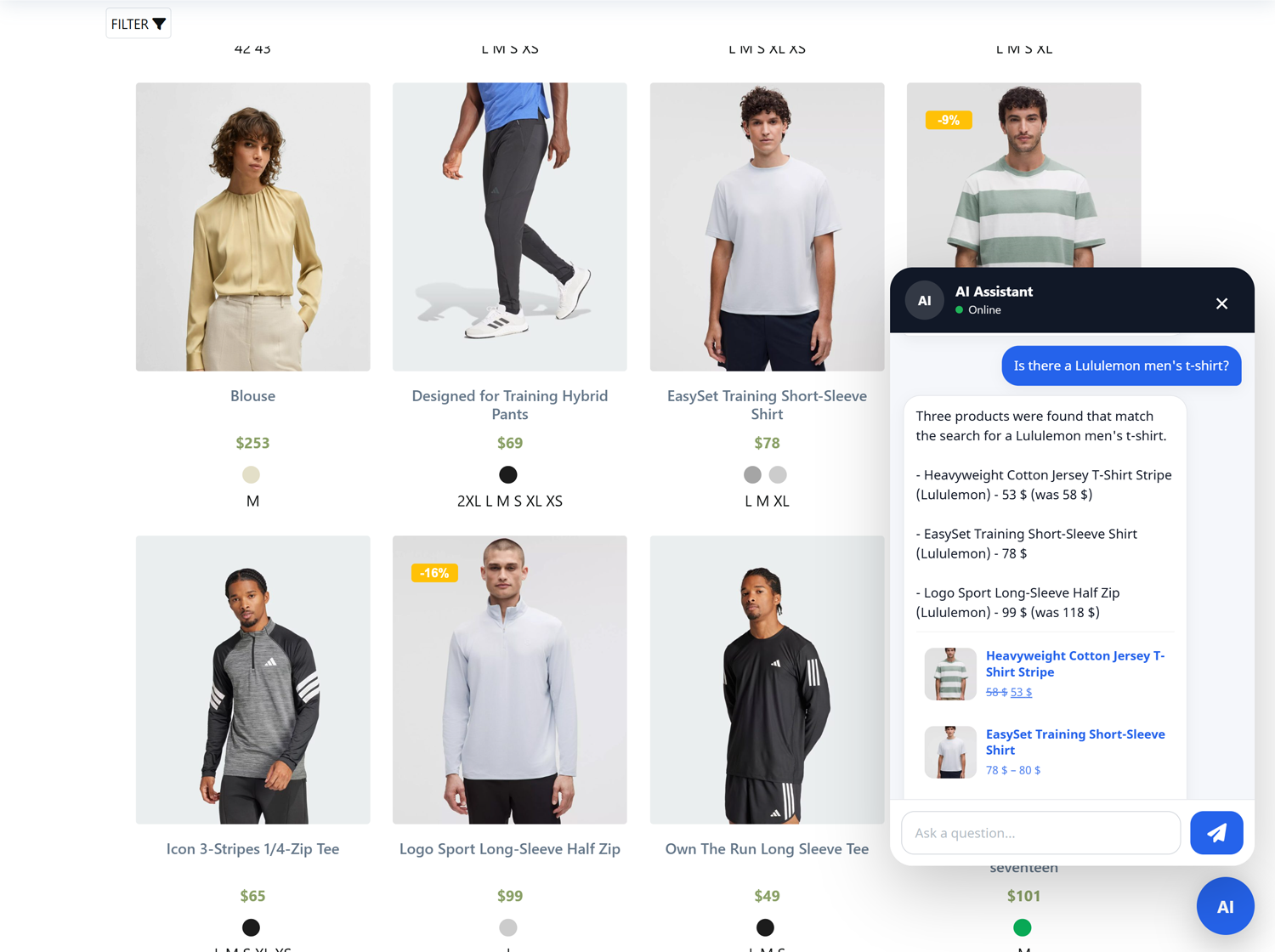Choose light gray swatch for EasySet Shirt
Screen dimensions: 1275x952
(x=778, y=474)
